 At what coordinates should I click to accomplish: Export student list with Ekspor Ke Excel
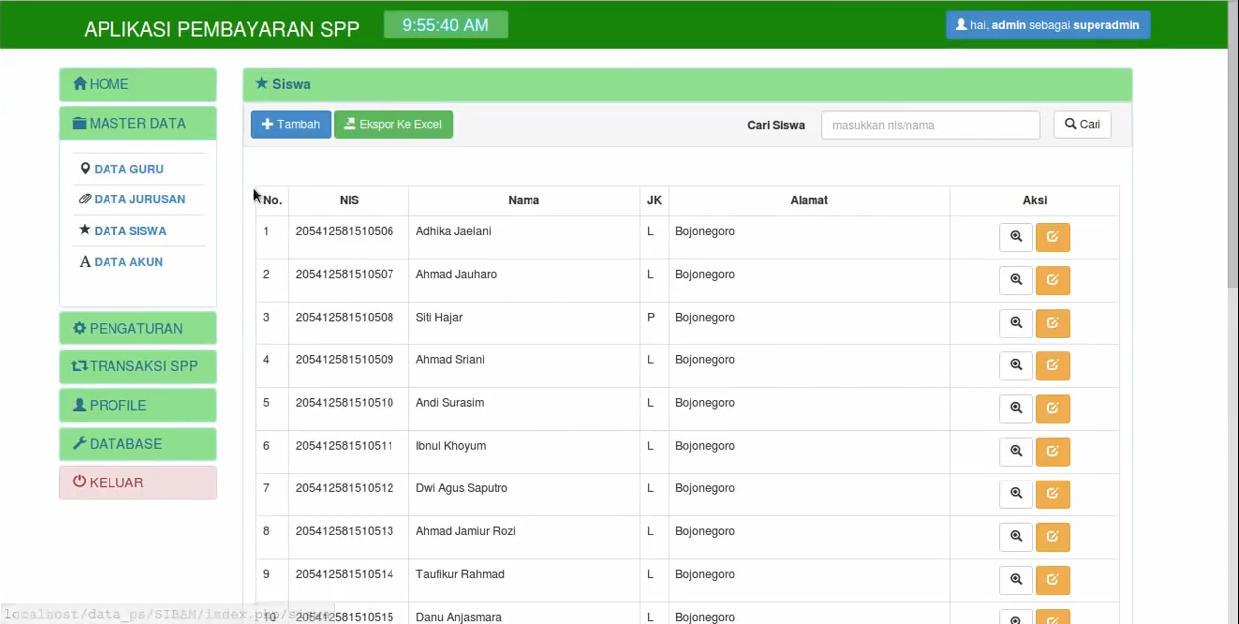(393, 125)
